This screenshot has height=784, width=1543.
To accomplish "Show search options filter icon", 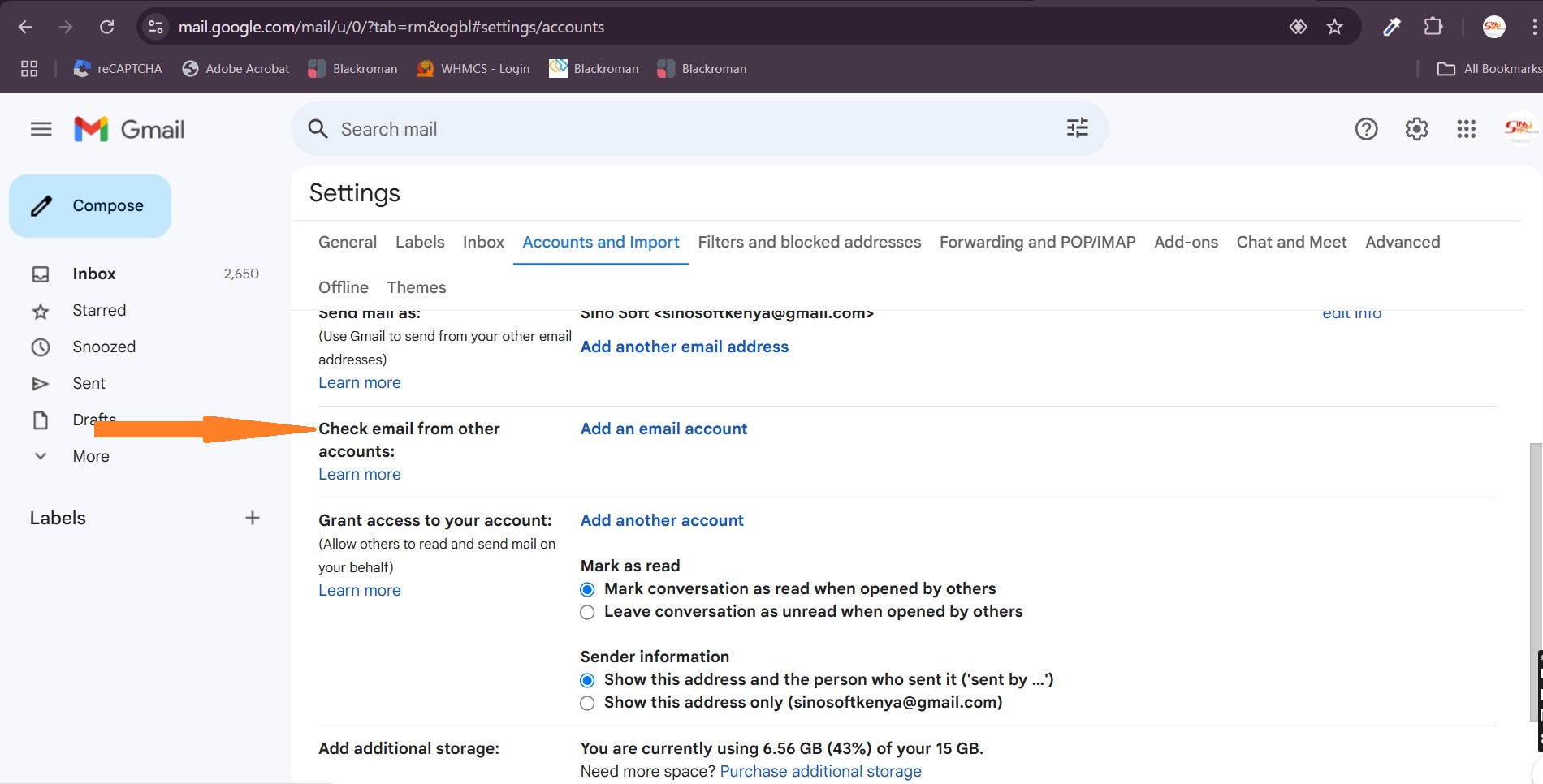I will click(1077, 128).
